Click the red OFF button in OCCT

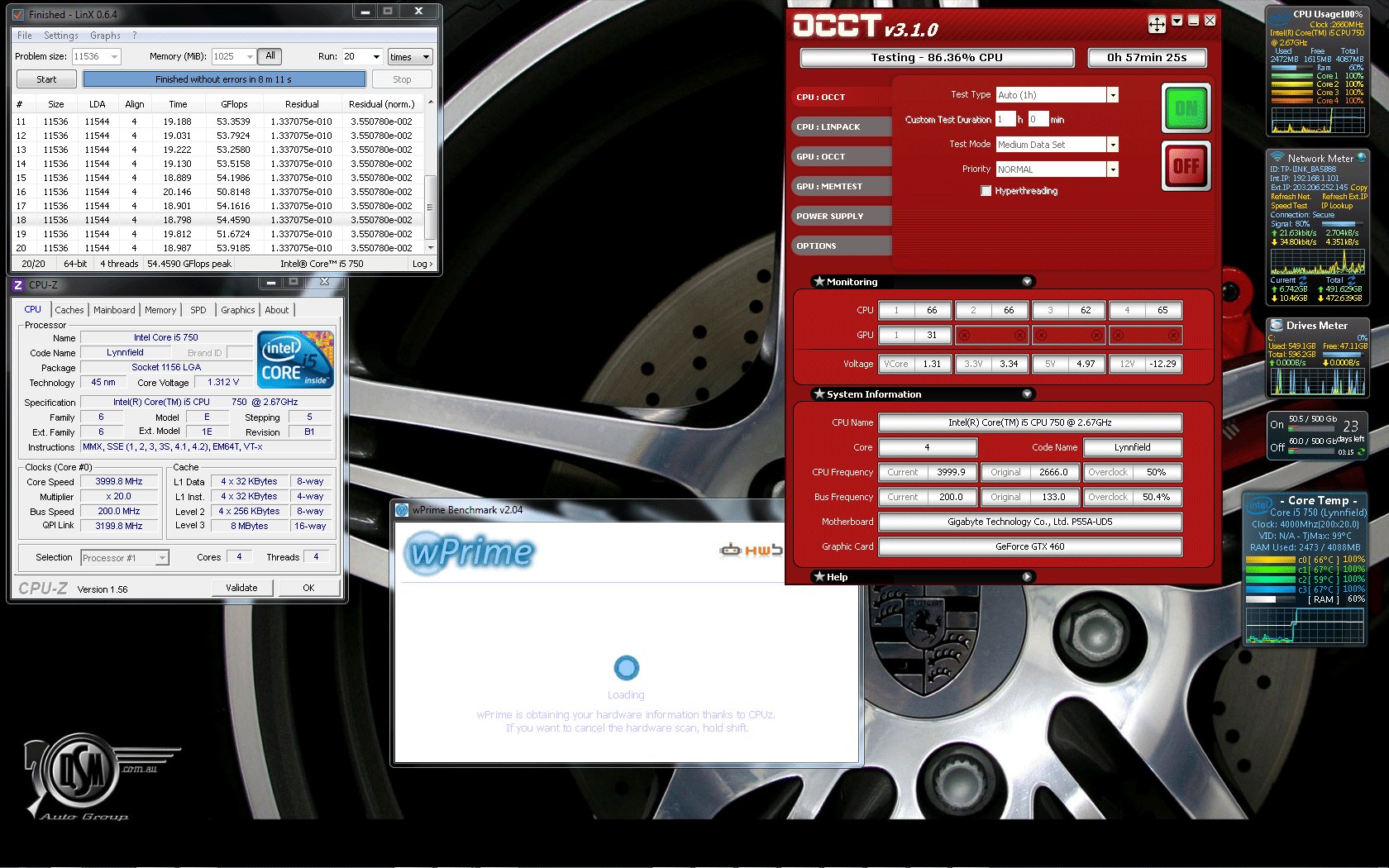pyautogui.click(x=1186, y=166)
